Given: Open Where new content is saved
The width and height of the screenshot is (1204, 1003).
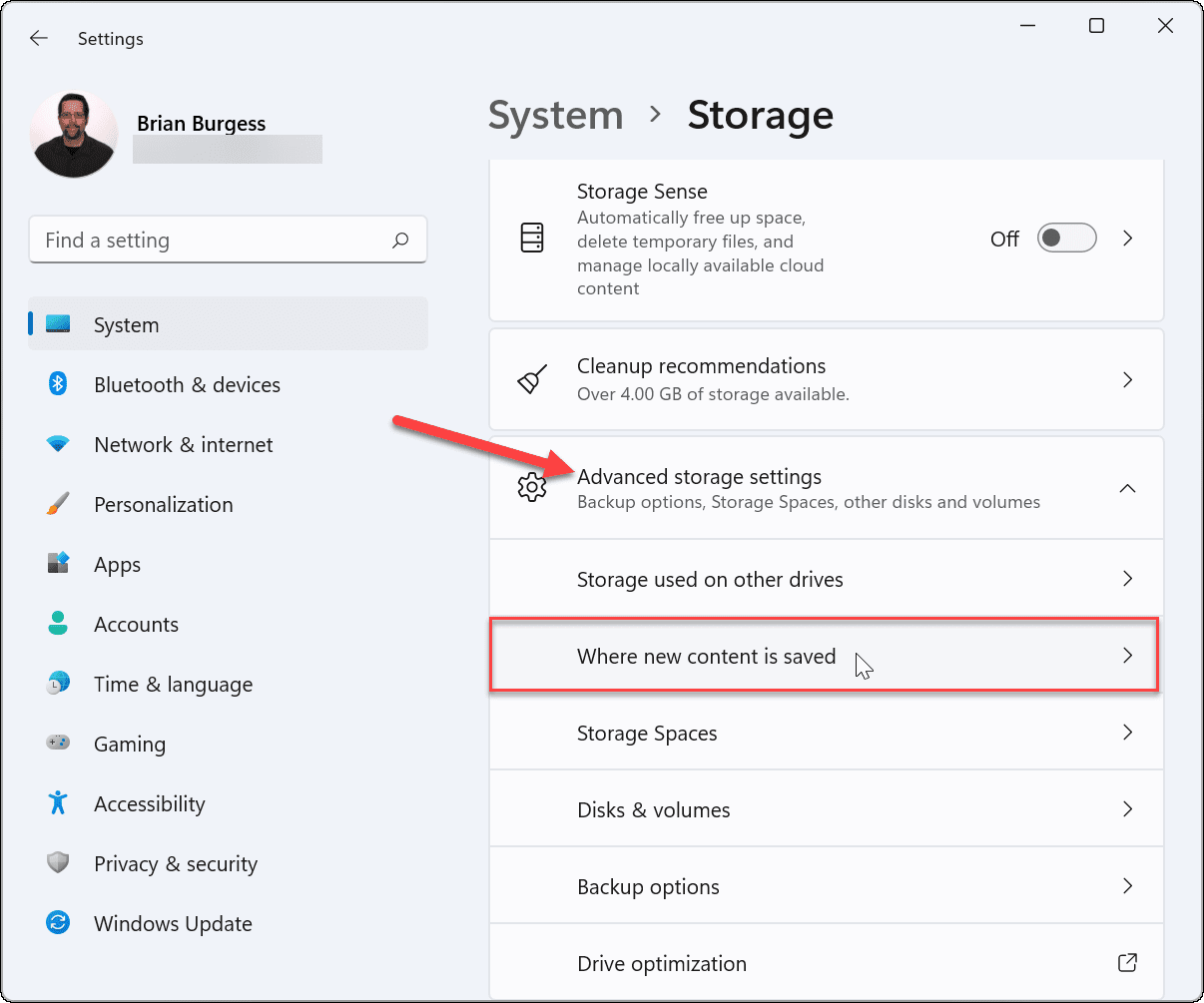Looking at the screenshot, I should (x=827, y=656).
